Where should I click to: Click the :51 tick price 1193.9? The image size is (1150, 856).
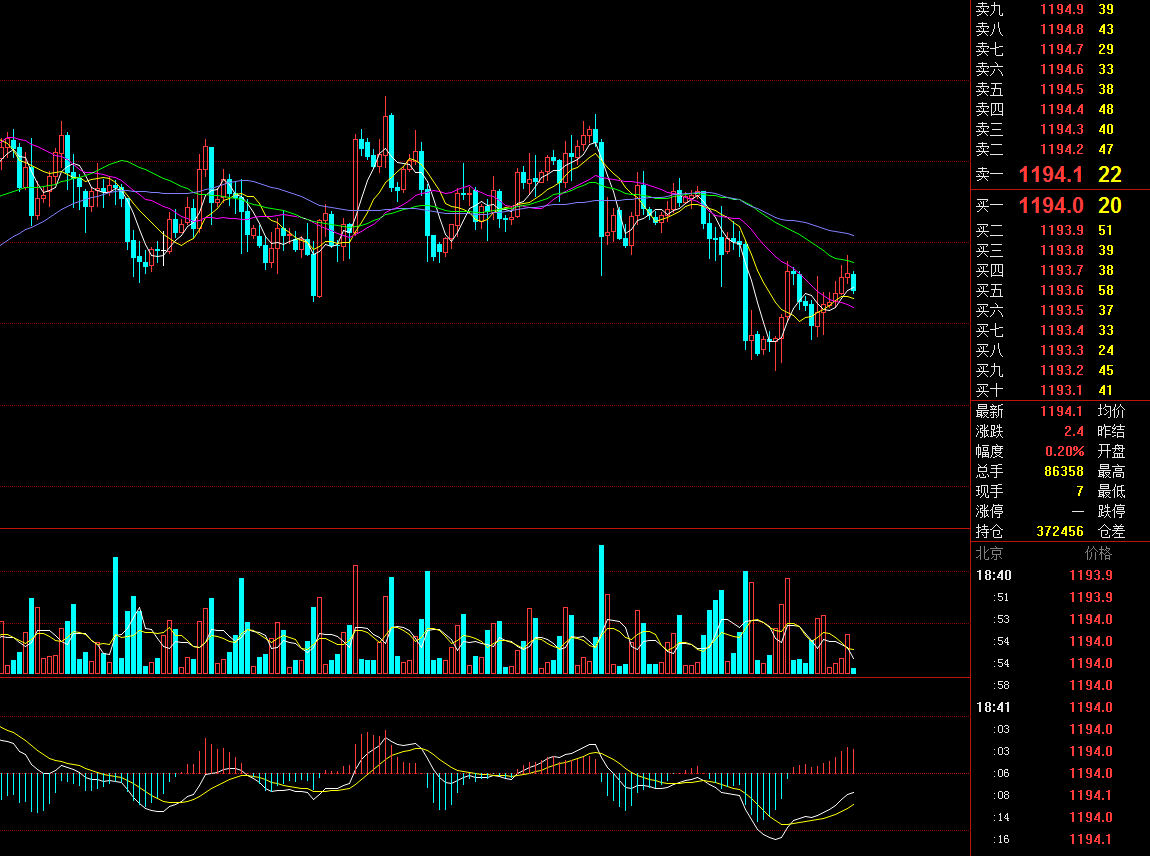(x=1091, y=597)
